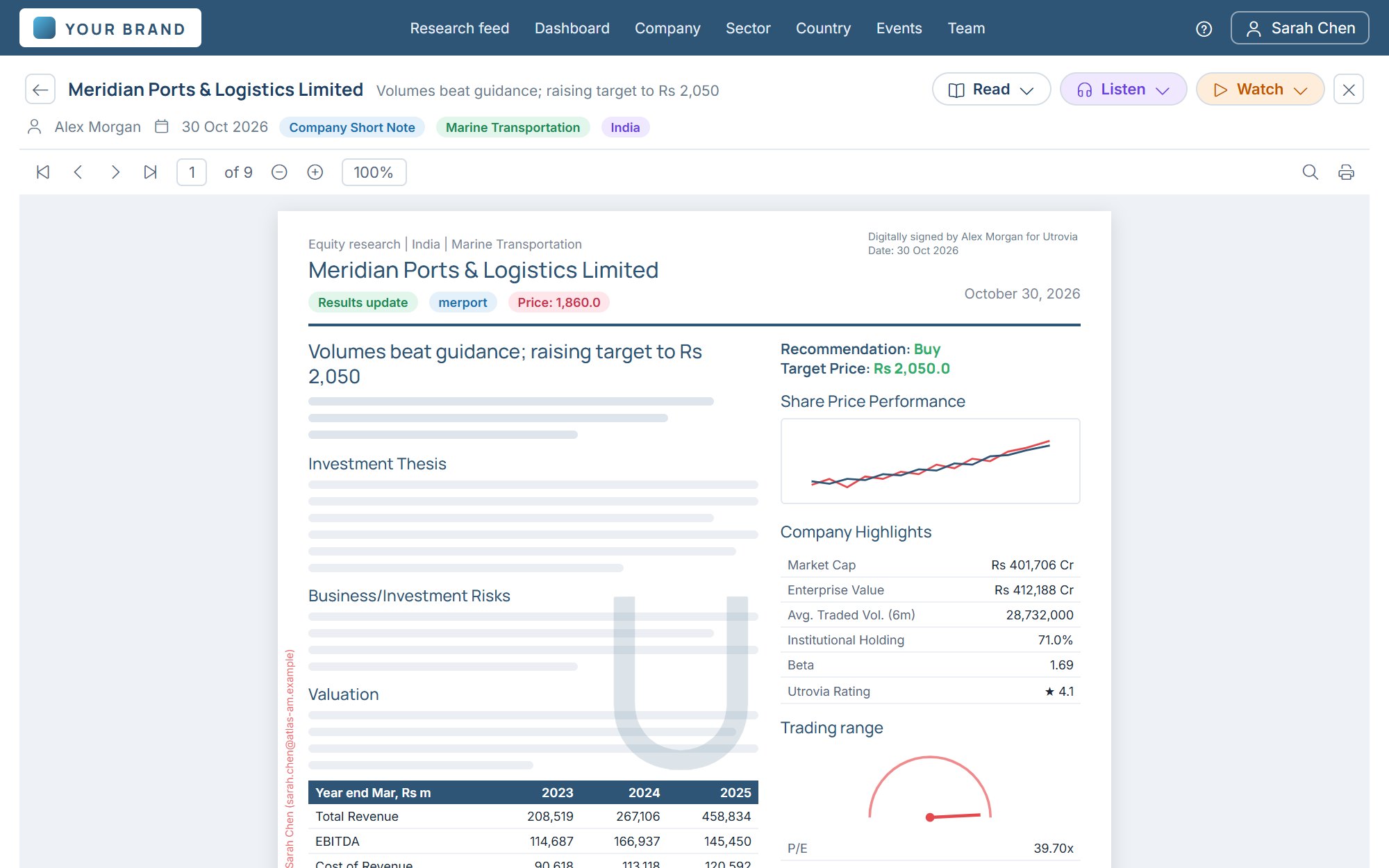
Task: Zoom in with the plus icon
Action: 315,172
